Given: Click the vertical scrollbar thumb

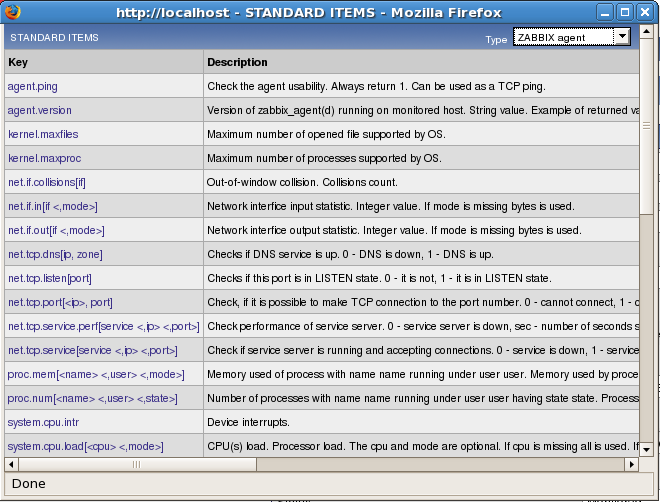Looking at the screenshot, I should (646, 125).
